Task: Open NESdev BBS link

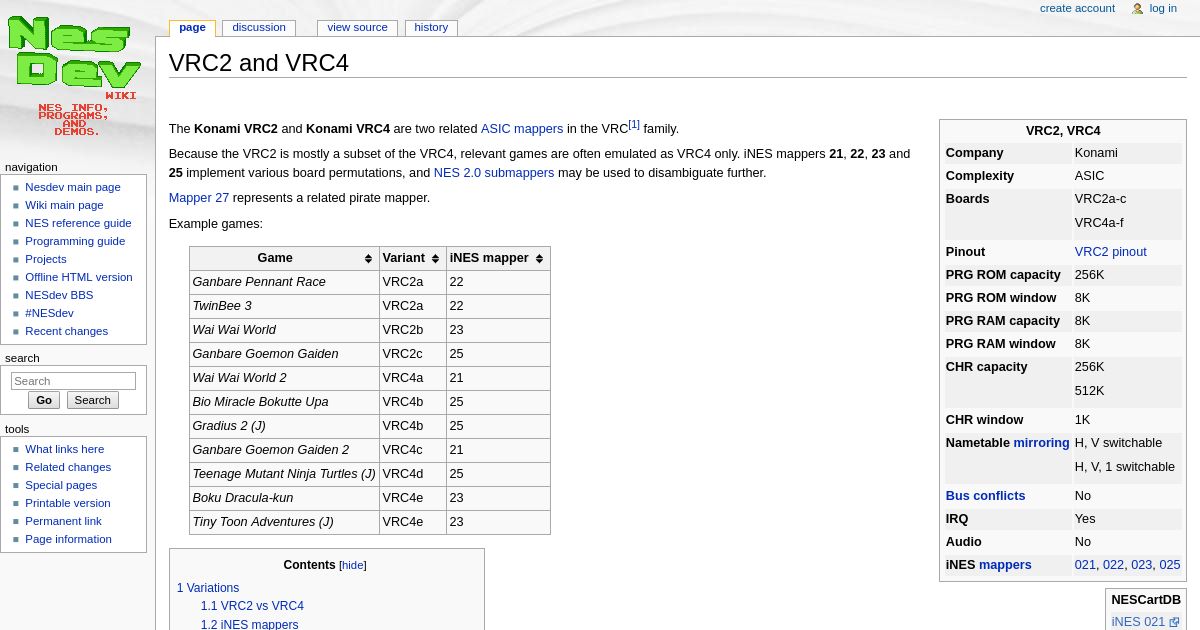Action: pyautogui.click(x=59, y=295)
